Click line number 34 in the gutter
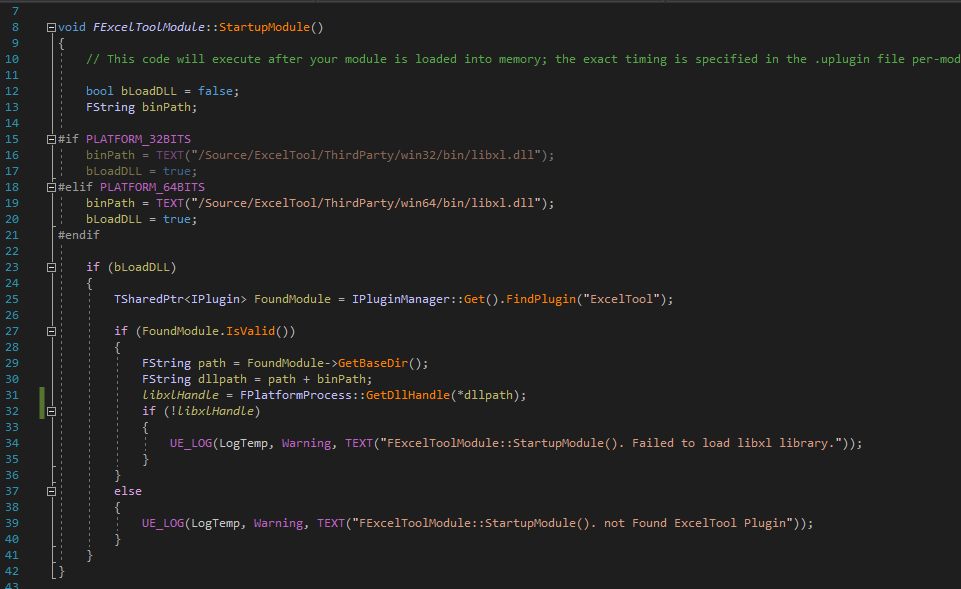The image size is (961, 589). (x=11, y=442)
